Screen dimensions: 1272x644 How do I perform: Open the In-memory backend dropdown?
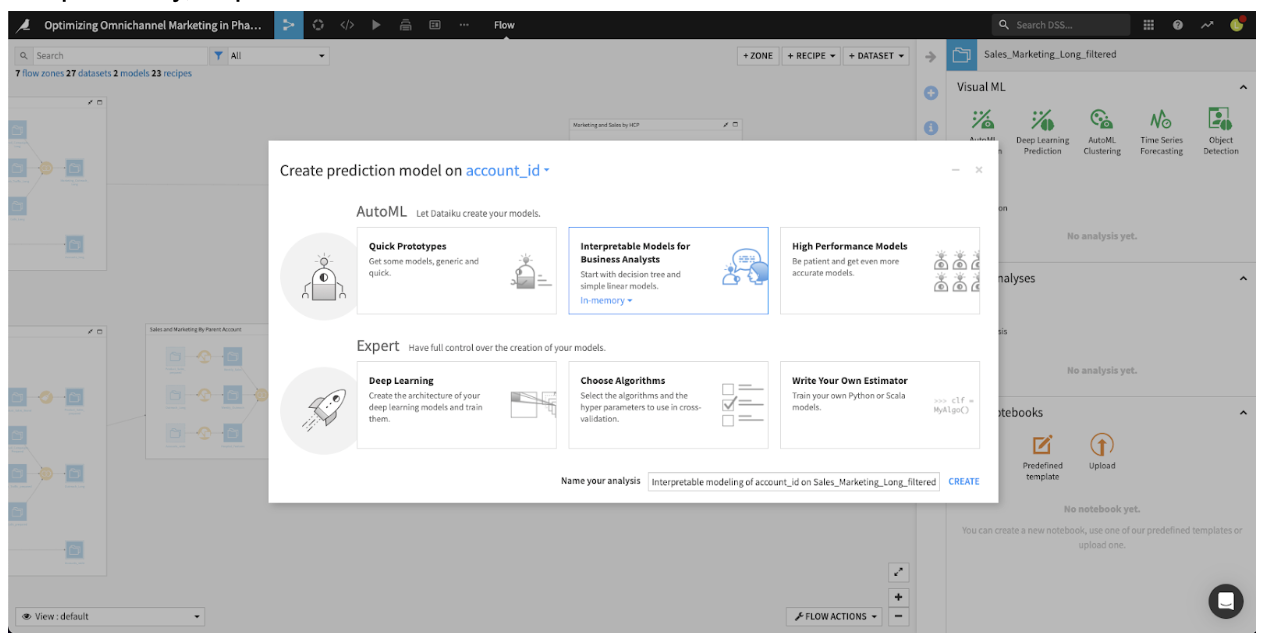[606, 300]
